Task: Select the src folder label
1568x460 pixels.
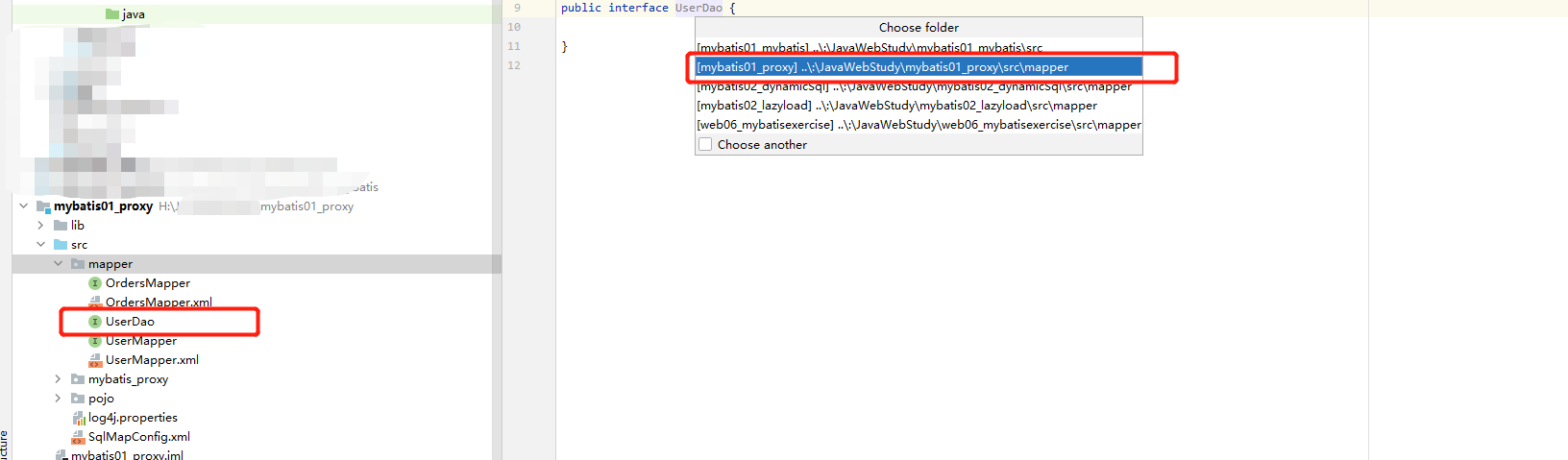Action: click(79, 245)
